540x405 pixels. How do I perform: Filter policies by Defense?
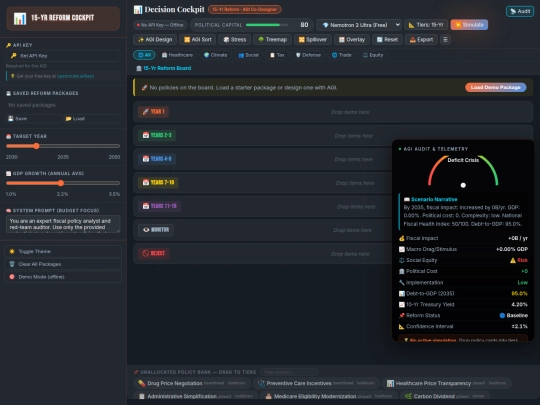click(x=308, y=55)
